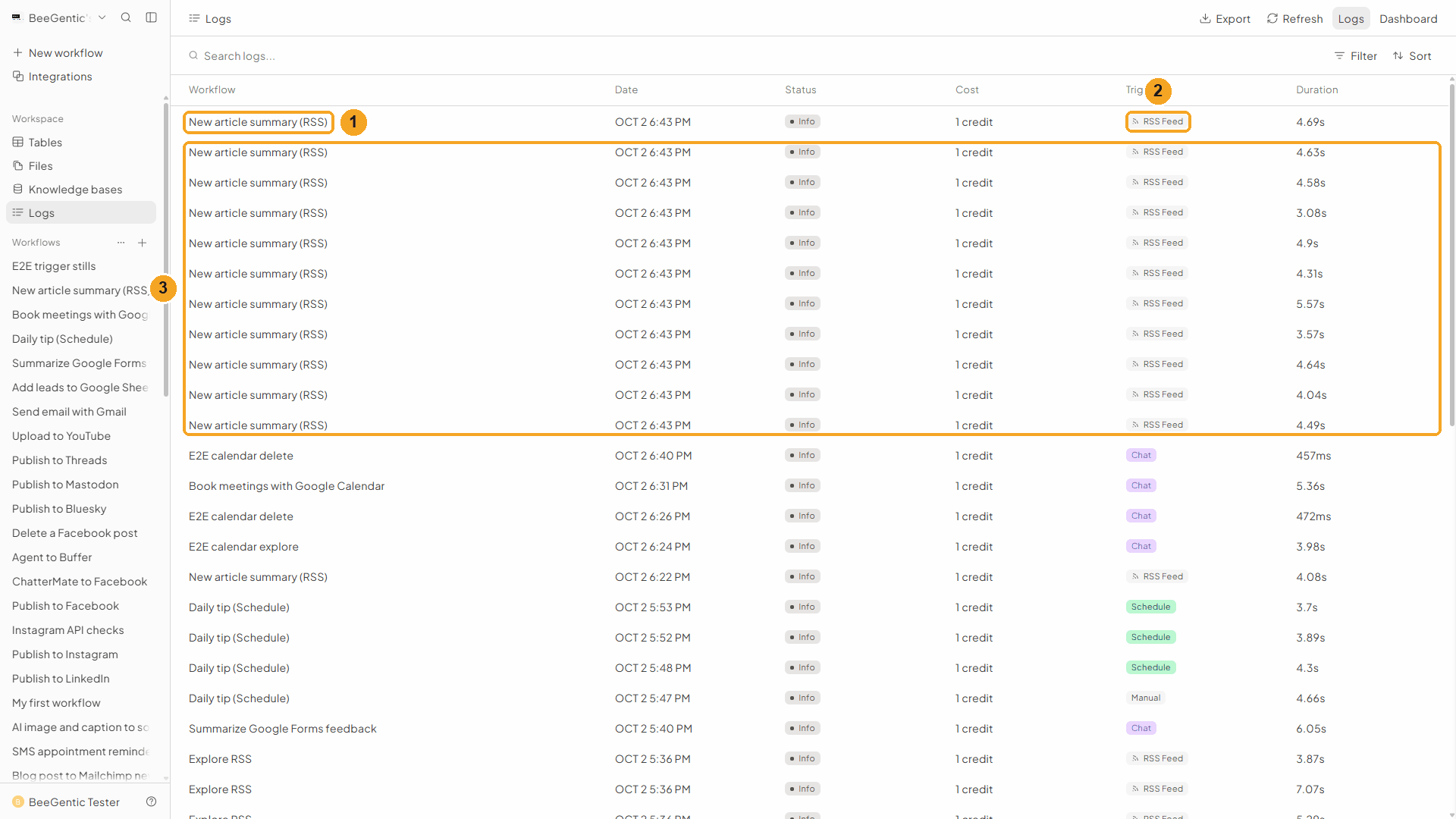
Task: Select the Workflow column header
Action: (x=212, y=89)
